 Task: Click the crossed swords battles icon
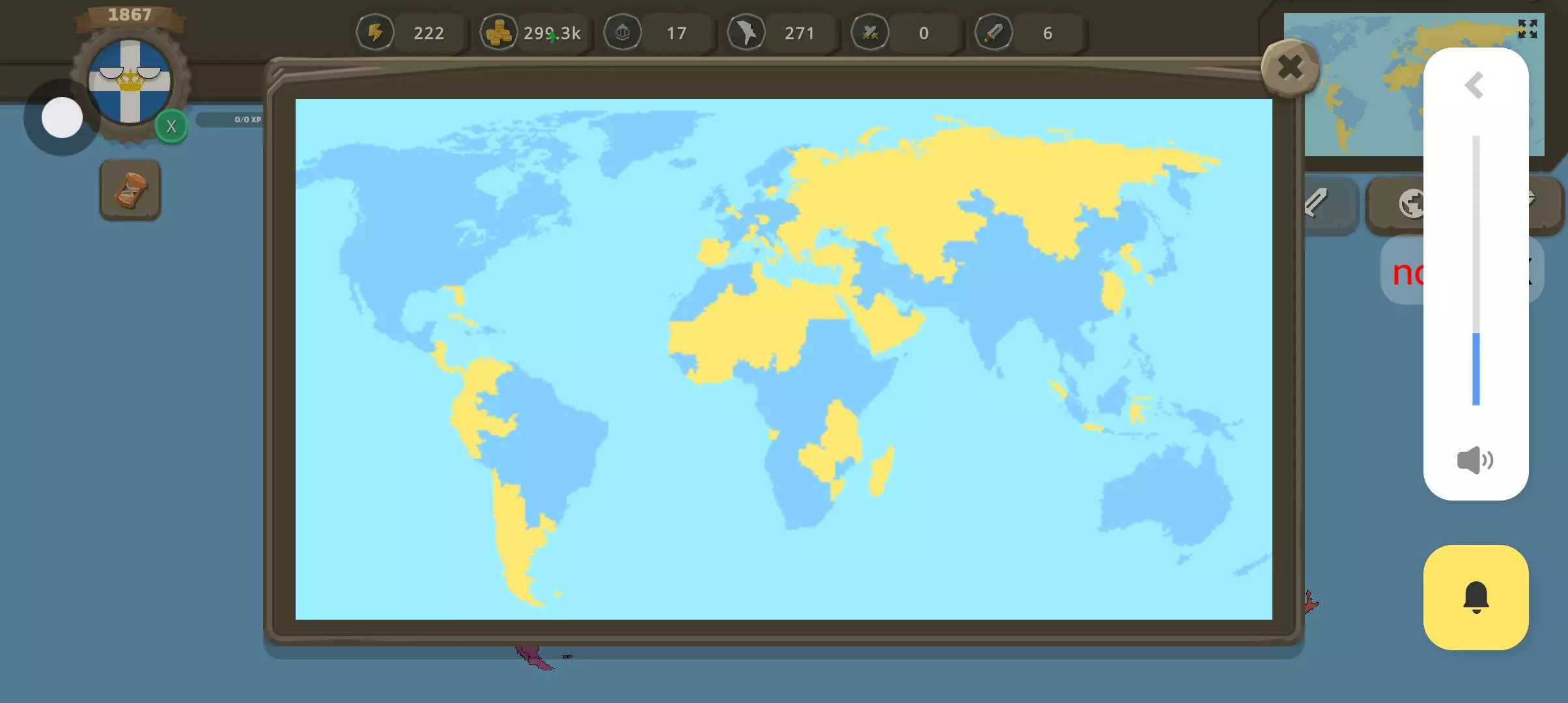point(870,33)
